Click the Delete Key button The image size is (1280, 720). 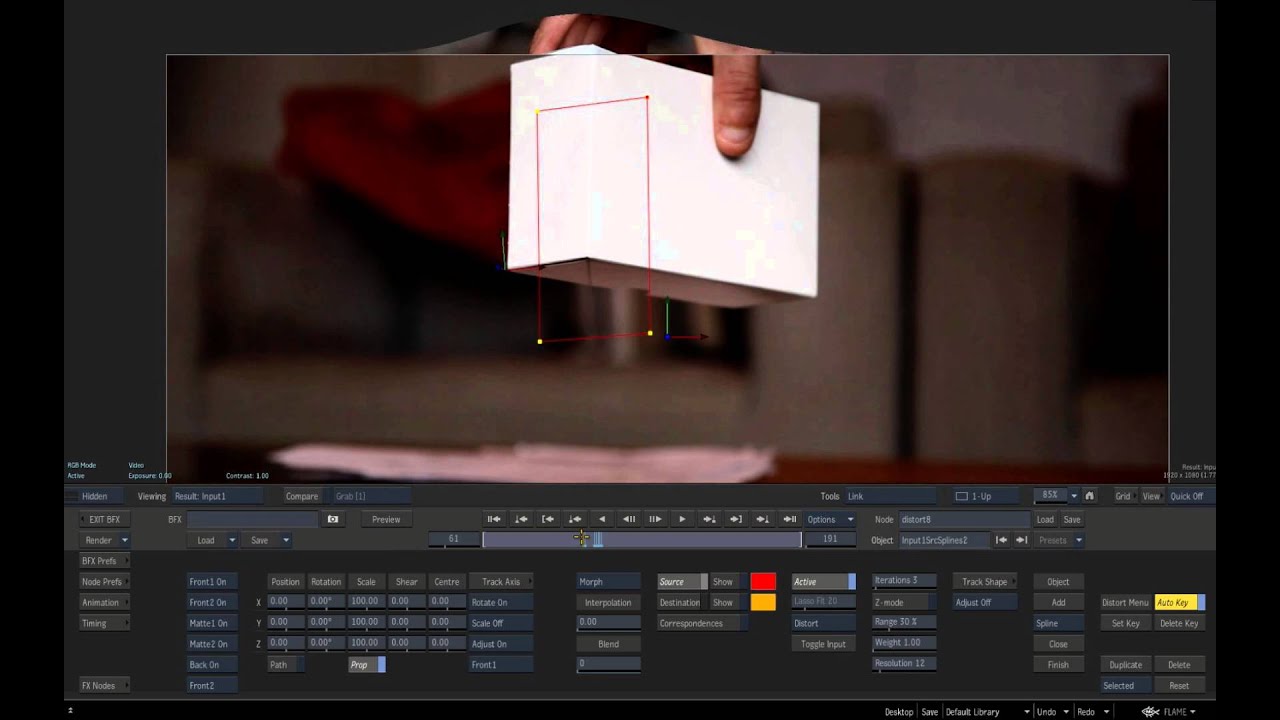pyautogui.click(x=1179, y=623)
